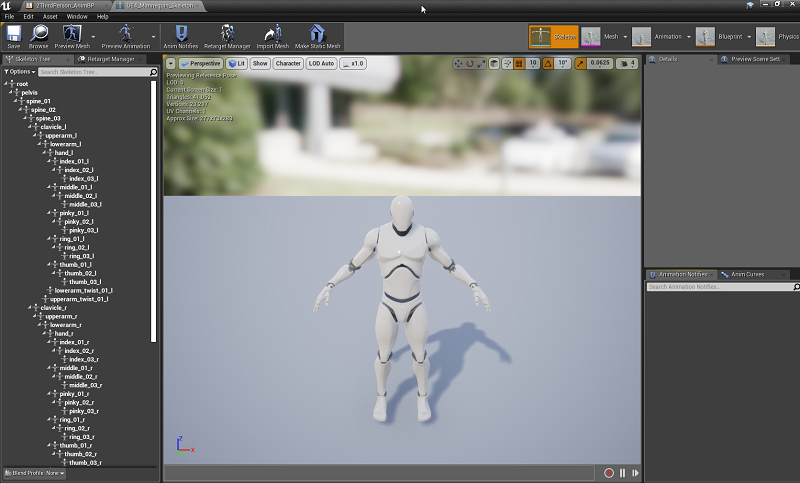This screenshot has height=483, width=800.
Task: Switch to Animation editor mode
Action: point(657,37)
